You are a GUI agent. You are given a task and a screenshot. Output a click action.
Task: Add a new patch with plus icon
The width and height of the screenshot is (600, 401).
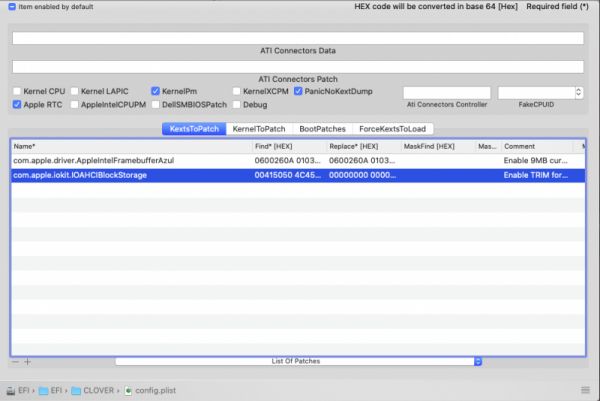coord(28,362)
